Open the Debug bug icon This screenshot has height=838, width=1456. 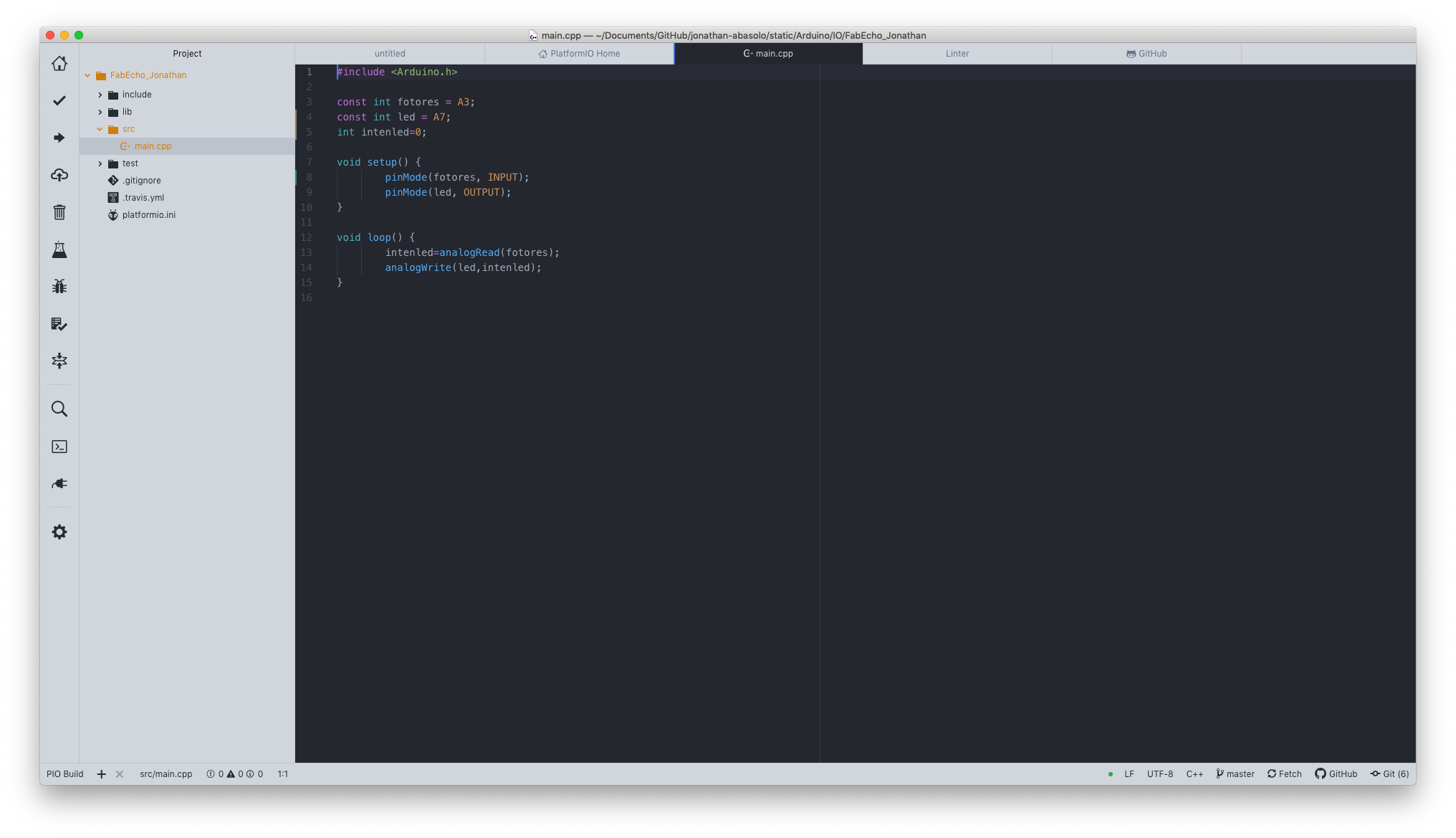(x=59, y=287)
